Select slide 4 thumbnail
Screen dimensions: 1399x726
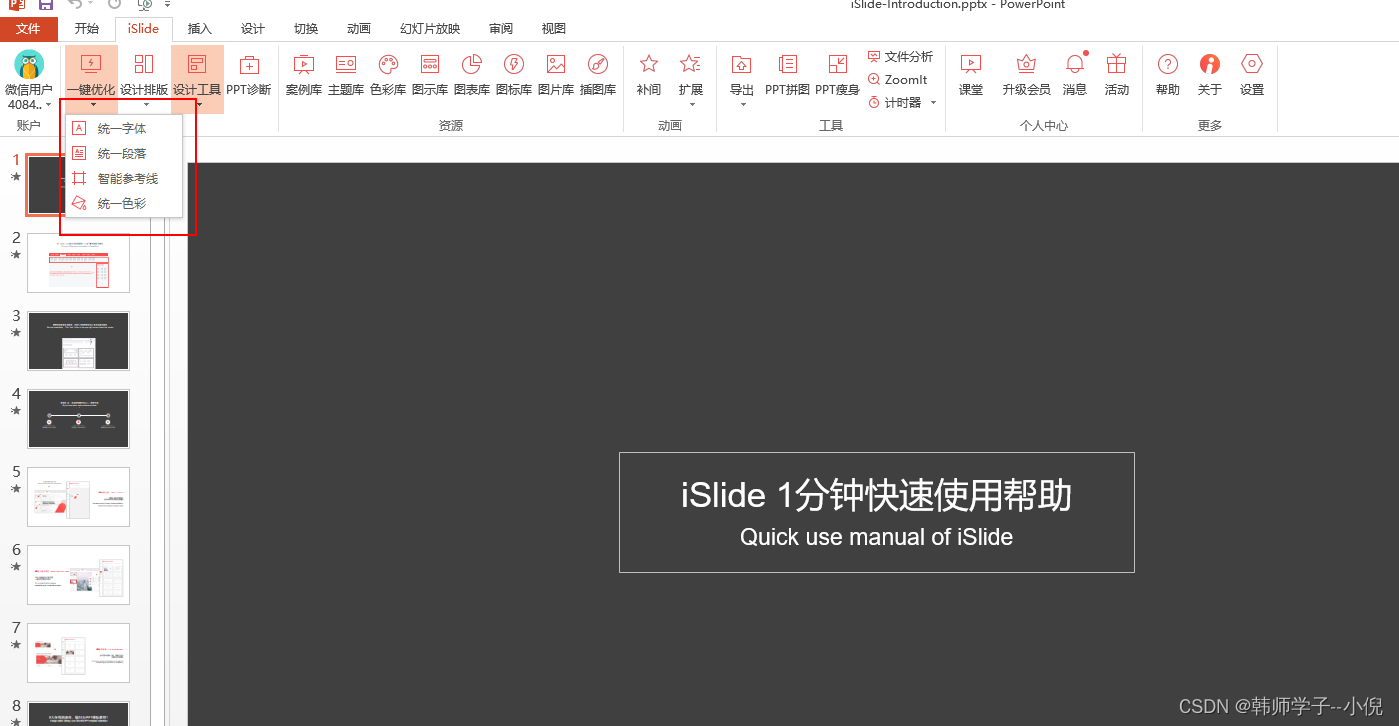click(x=78, y=419)
